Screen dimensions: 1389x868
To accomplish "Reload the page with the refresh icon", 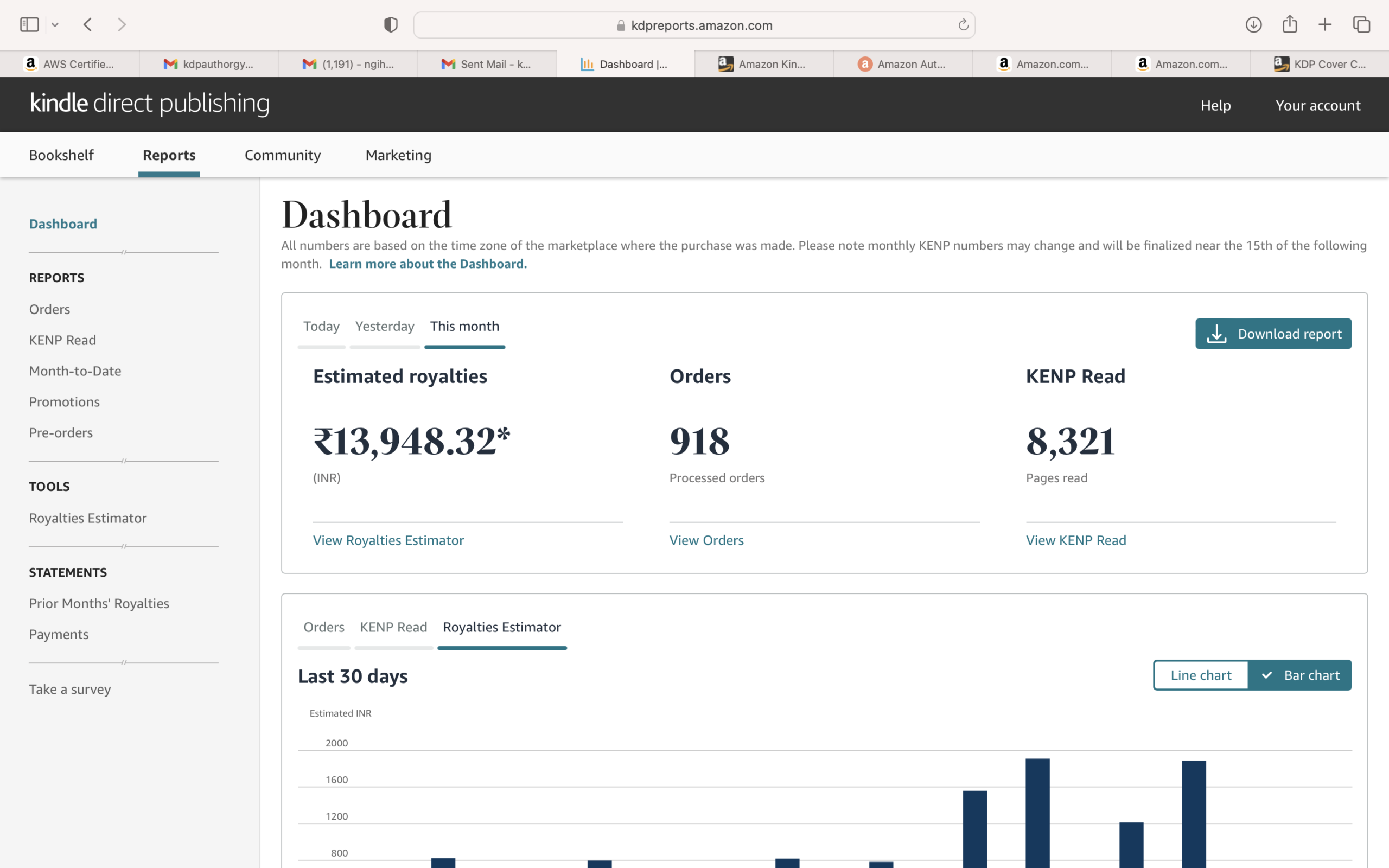I will pyautogui.click(x=963, y=25).
